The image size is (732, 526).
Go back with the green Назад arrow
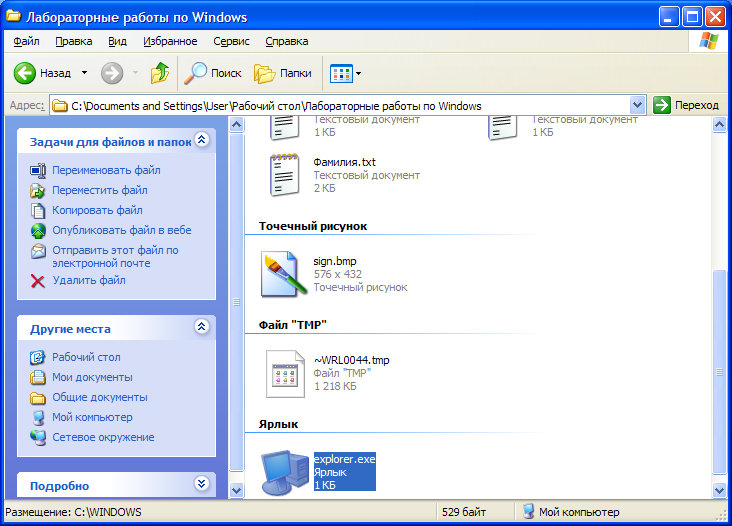click(x=25, y=73)
